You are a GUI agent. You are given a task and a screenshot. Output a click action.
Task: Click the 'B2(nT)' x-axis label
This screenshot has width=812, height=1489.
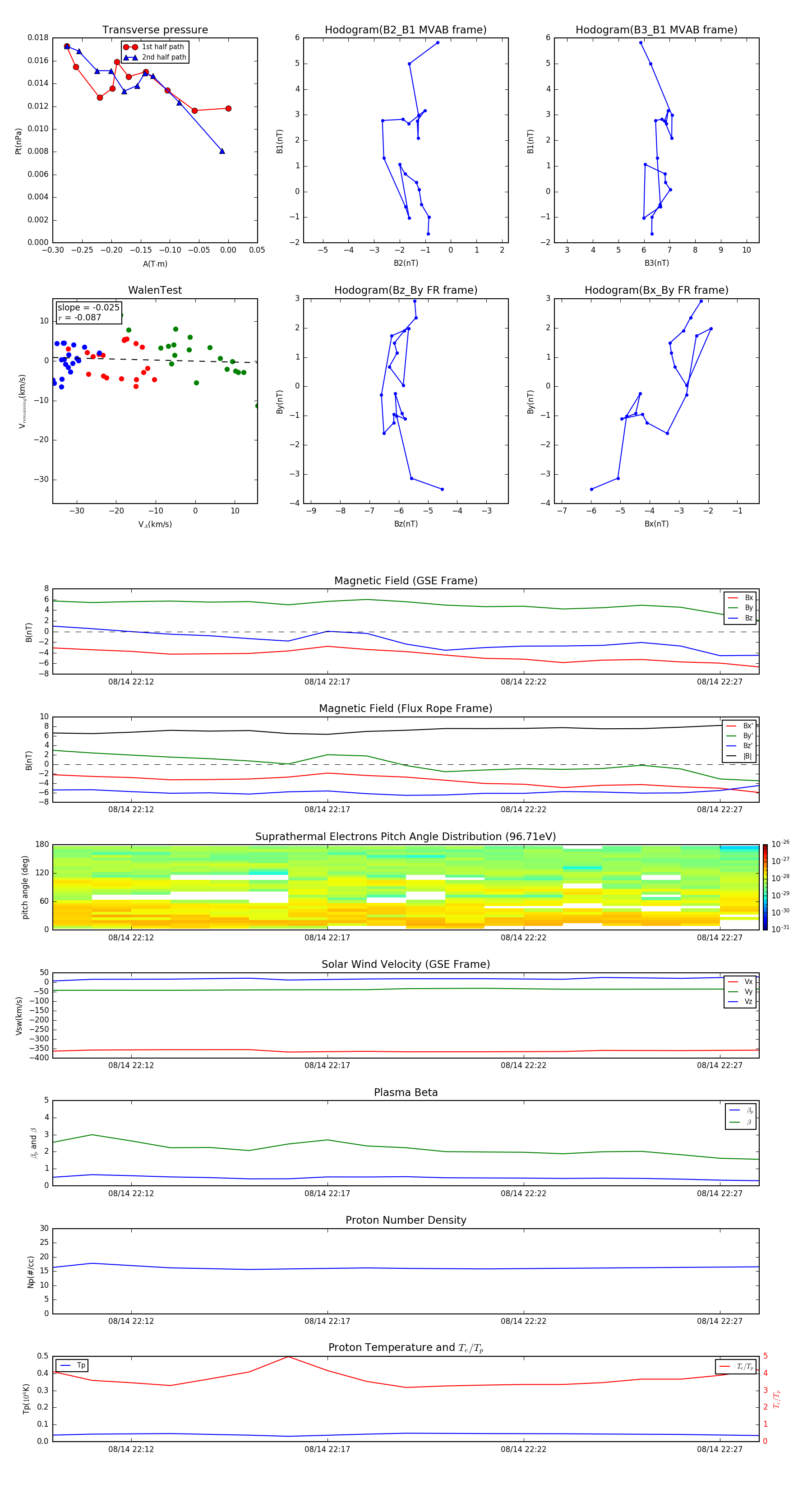406,263
